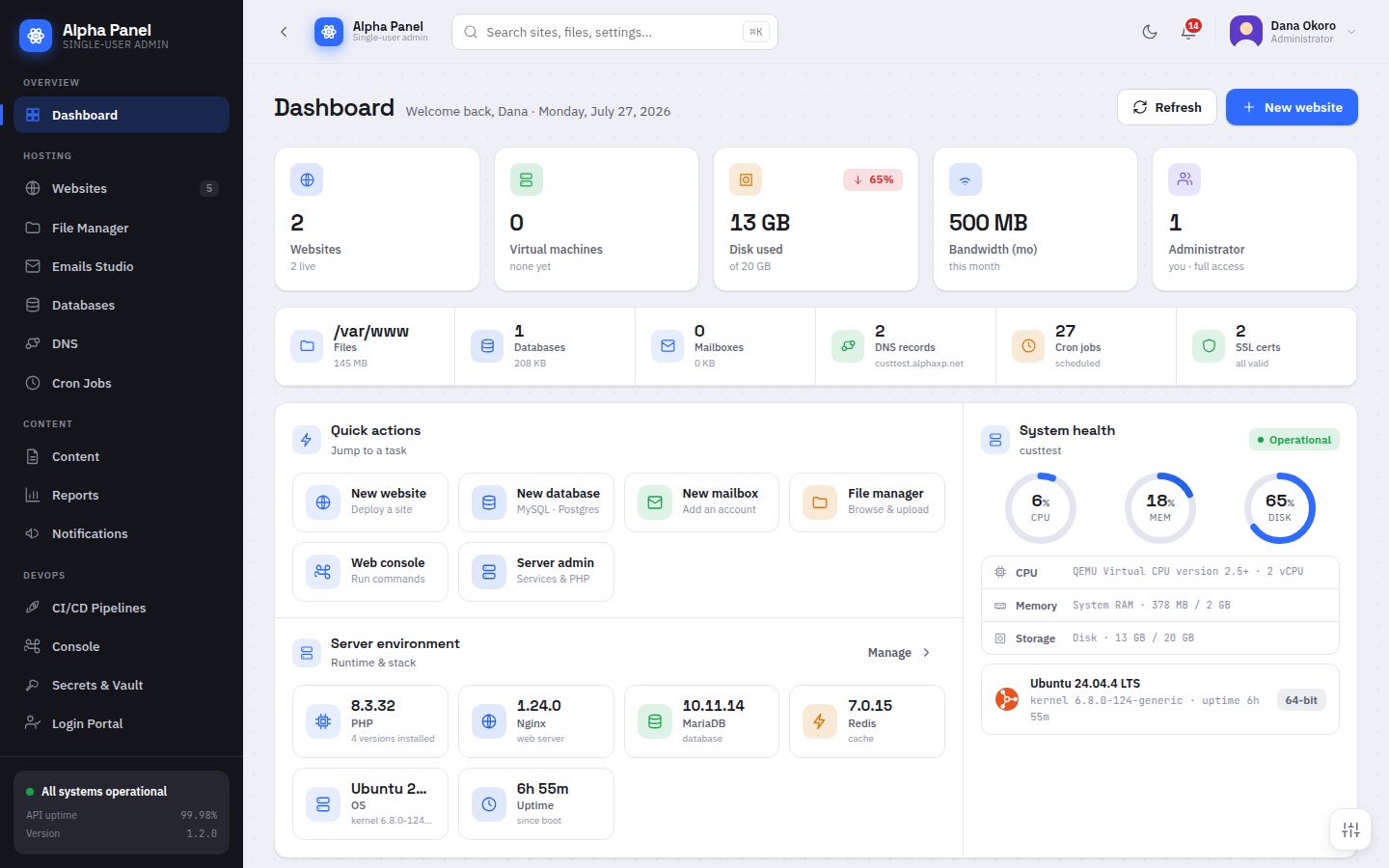1389x868 pixels.
Task: Click the Refresh button
Action: 1167,107
